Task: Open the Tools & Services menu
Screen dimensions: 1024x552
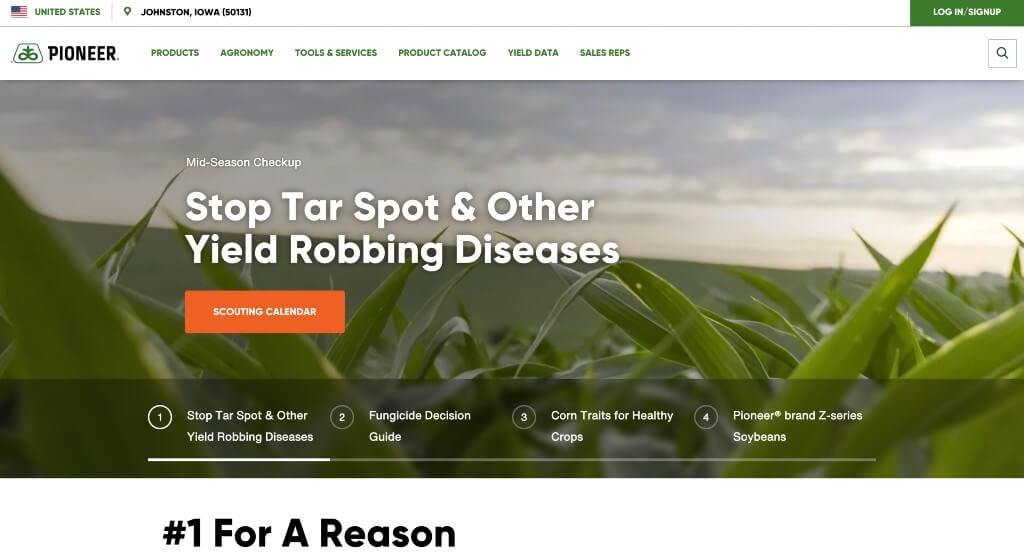Action: (x=336, y=53)
